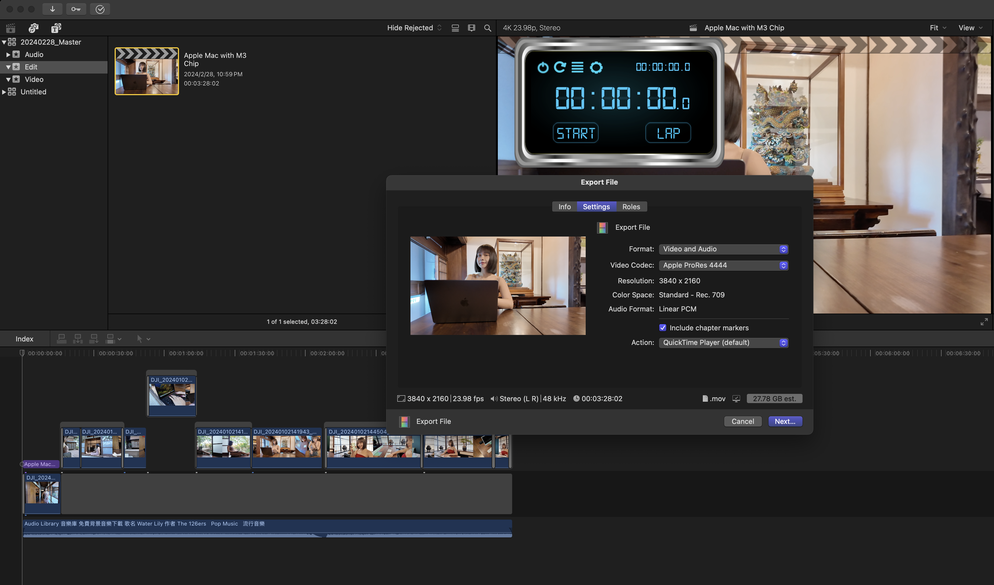Click the timeline playhead at 00:00:00:00
994x585 pixels.
22,353
